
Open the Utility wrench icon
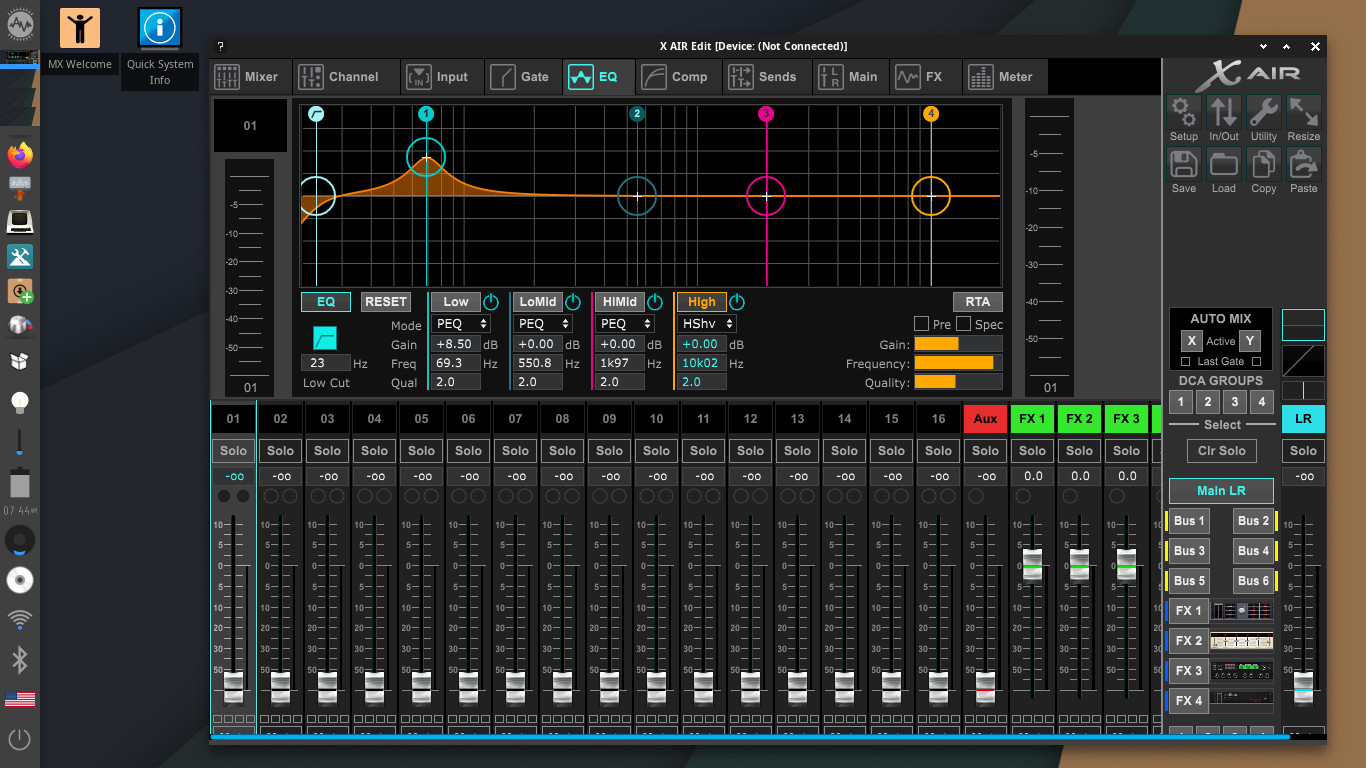(1264, 113)
